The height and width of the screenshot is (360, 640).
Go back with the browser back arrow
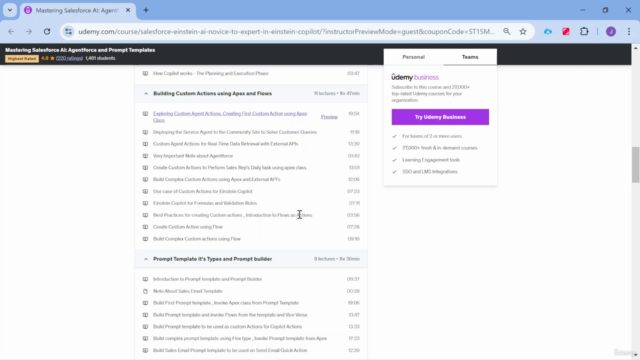coord(11,31)
